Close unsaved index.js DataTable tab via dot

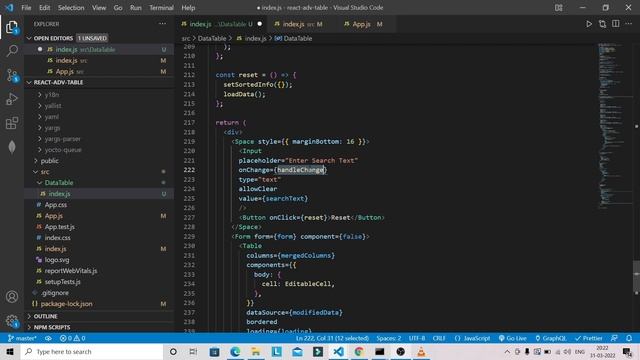tap(260, 24)
